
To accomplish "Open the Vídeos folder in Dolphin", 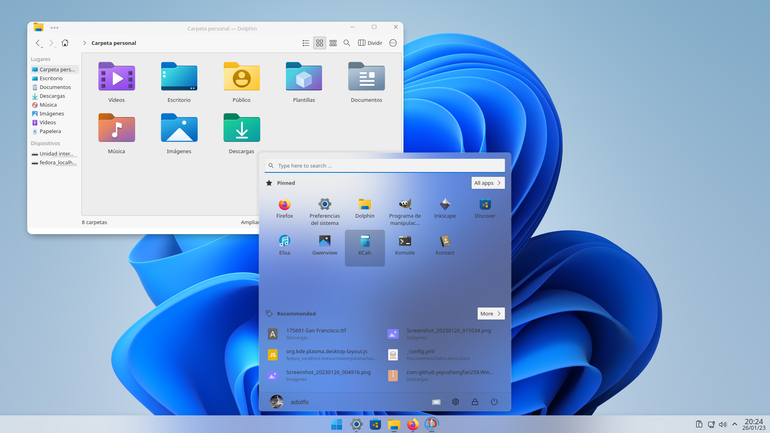I will tap(116, 82).
